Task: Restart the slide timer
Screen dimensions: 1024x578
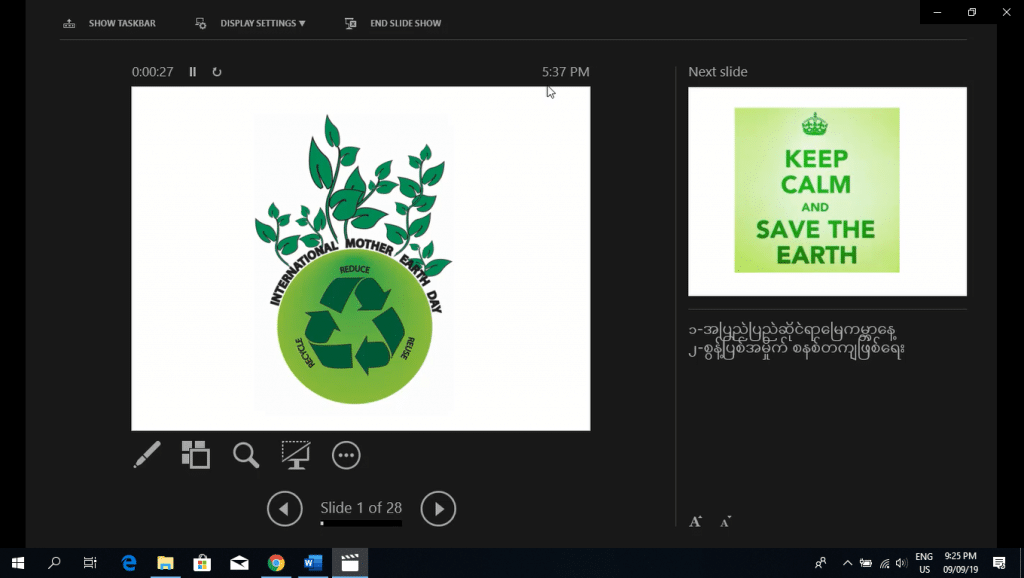Action: tap(217, 72)
